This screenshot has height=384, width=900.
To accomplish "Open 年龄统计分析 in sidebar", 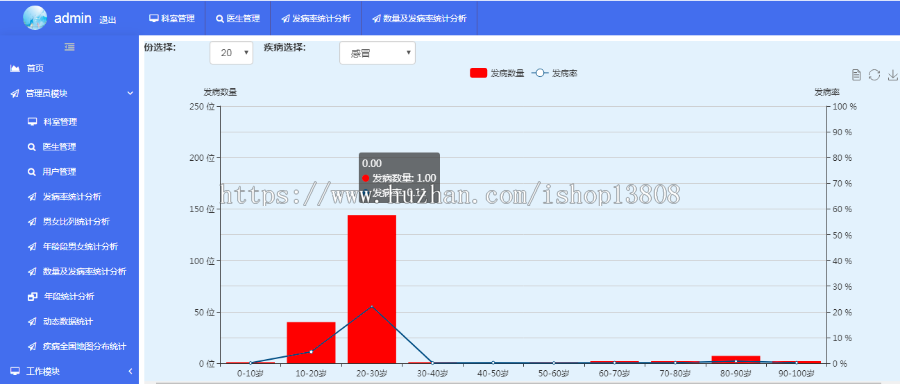I will (69, 296).
